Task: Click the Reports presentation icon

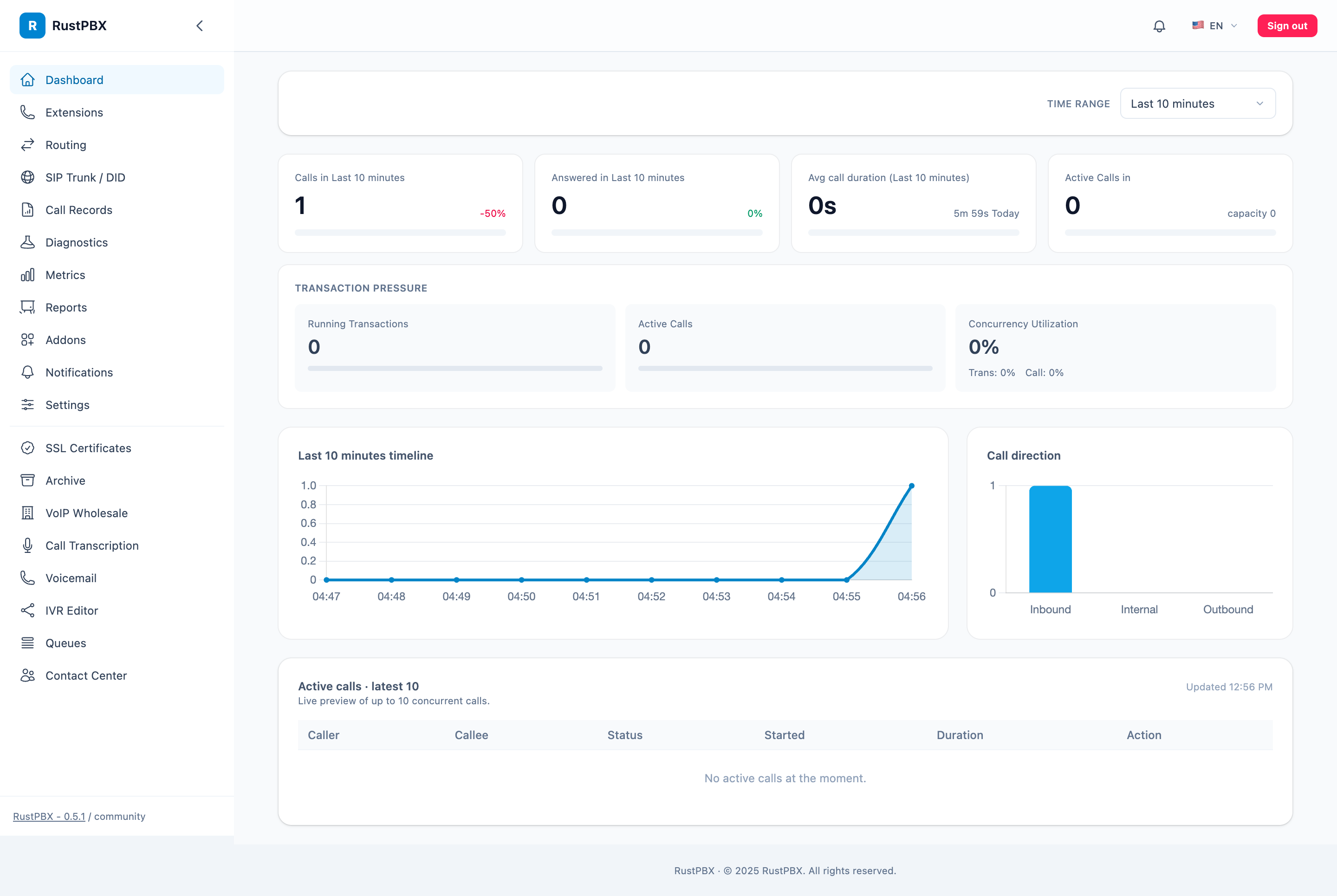Action: click(27, 307)
